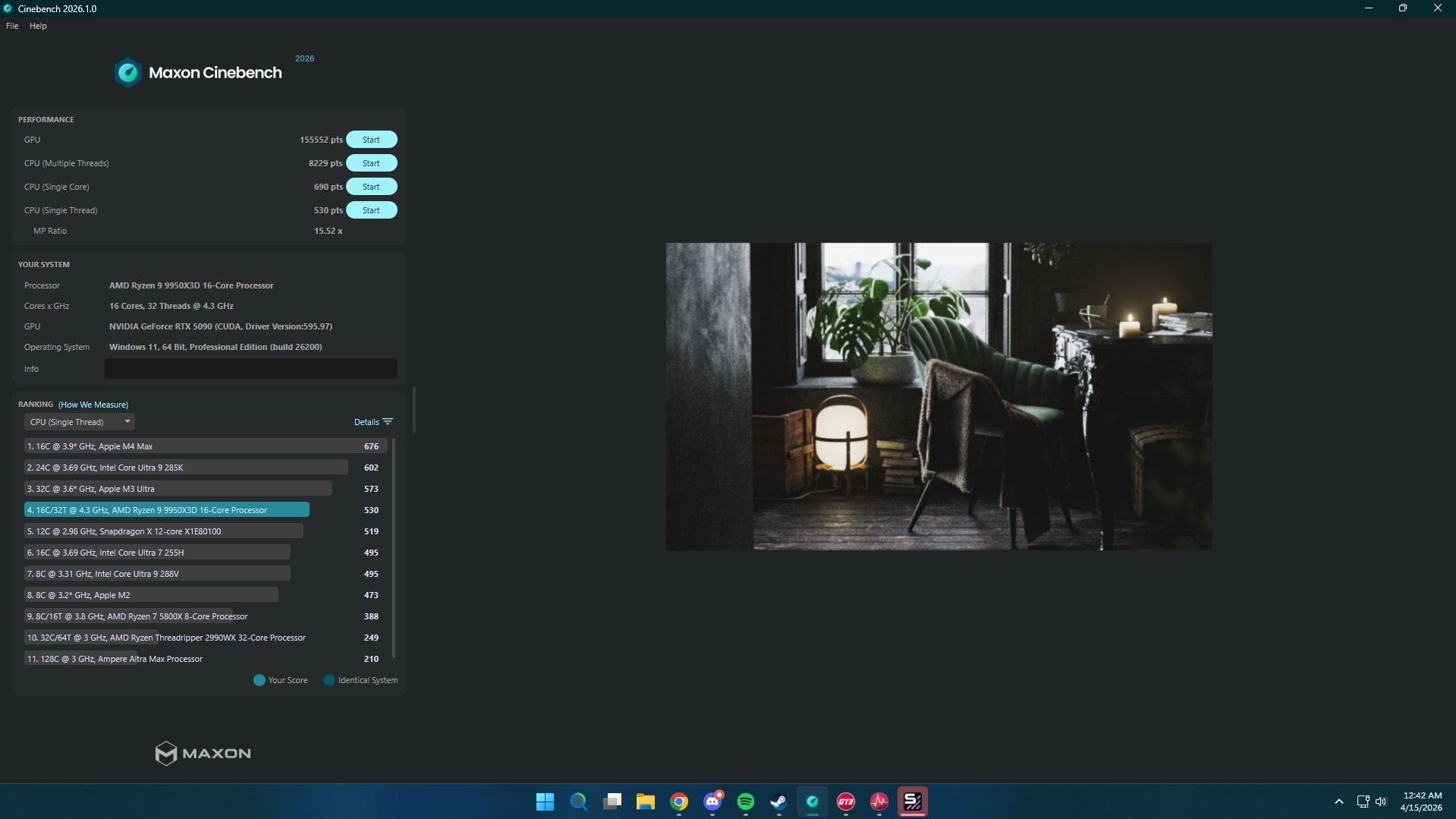The image size is (1456, 819).
Task: Click the left panel scrollbar handle
Action: click(x=414, y=409)
